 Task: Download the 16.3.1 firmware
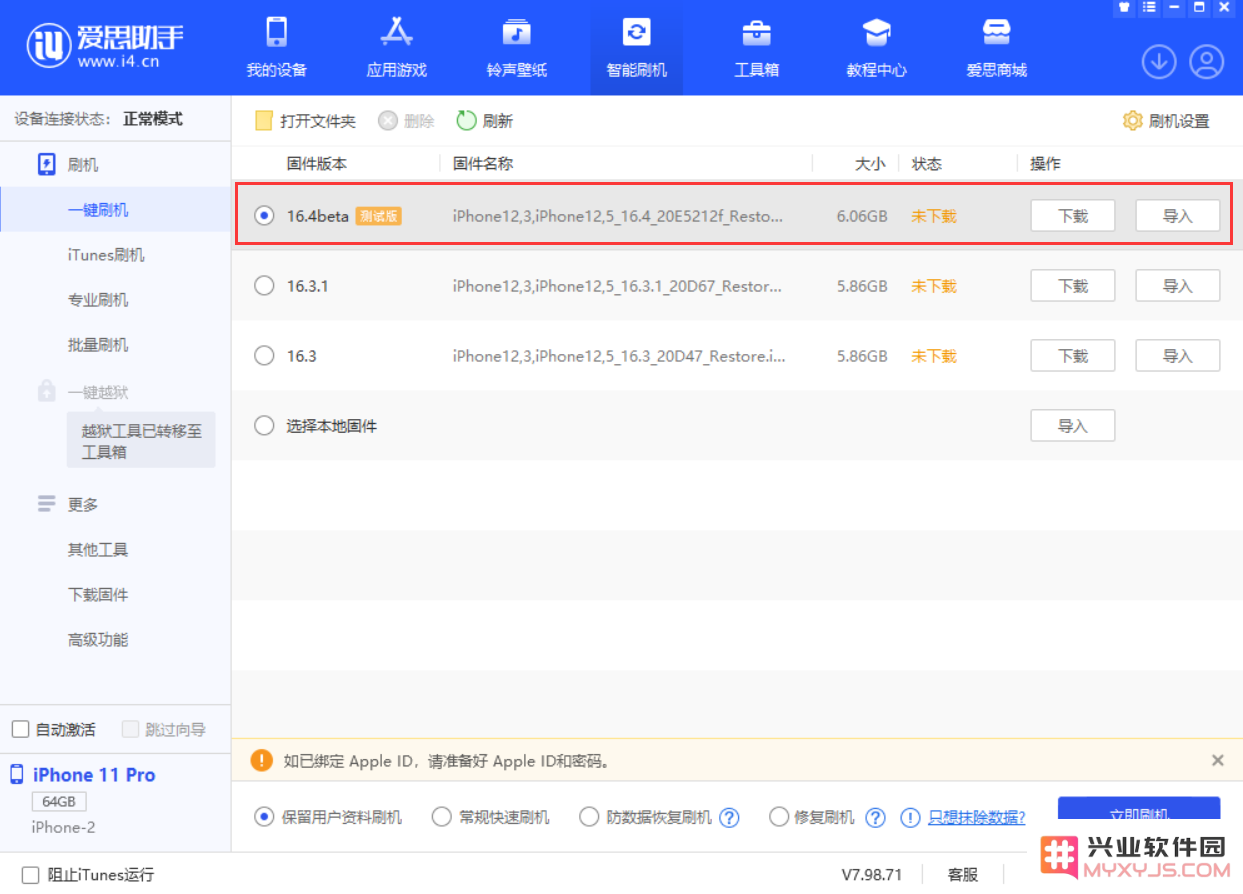[x=1073, y=286]
